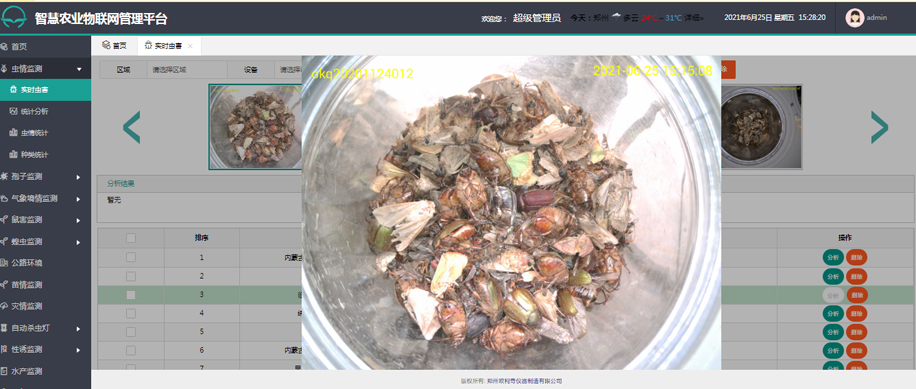Click the 分析 button in row 1
Screen dimensions: 916x389
click(833, 258)
